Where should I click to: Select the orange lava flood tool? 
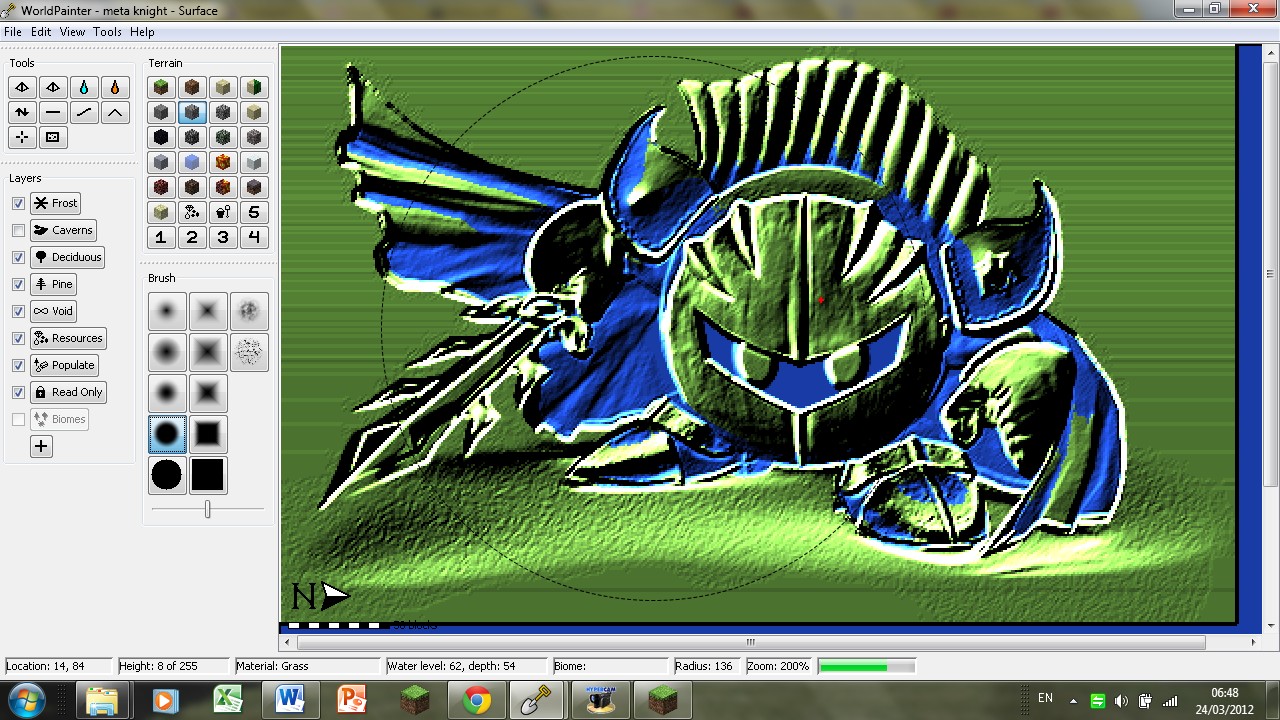pyautogui.click(x=115, y=87)
